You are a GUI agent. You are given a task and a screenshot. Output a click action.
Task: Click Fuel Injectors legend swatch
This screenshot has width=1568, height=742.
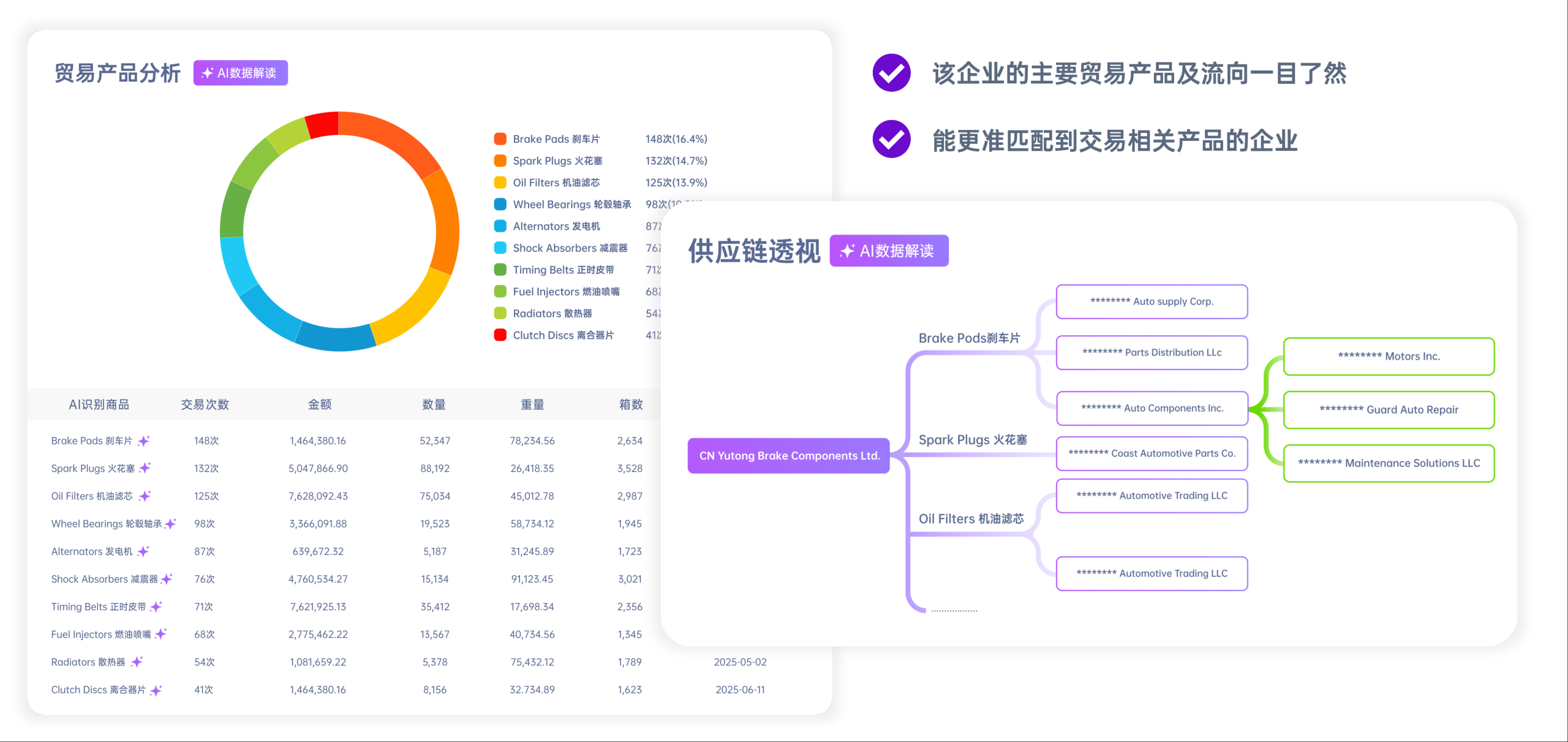coord(500,292)
